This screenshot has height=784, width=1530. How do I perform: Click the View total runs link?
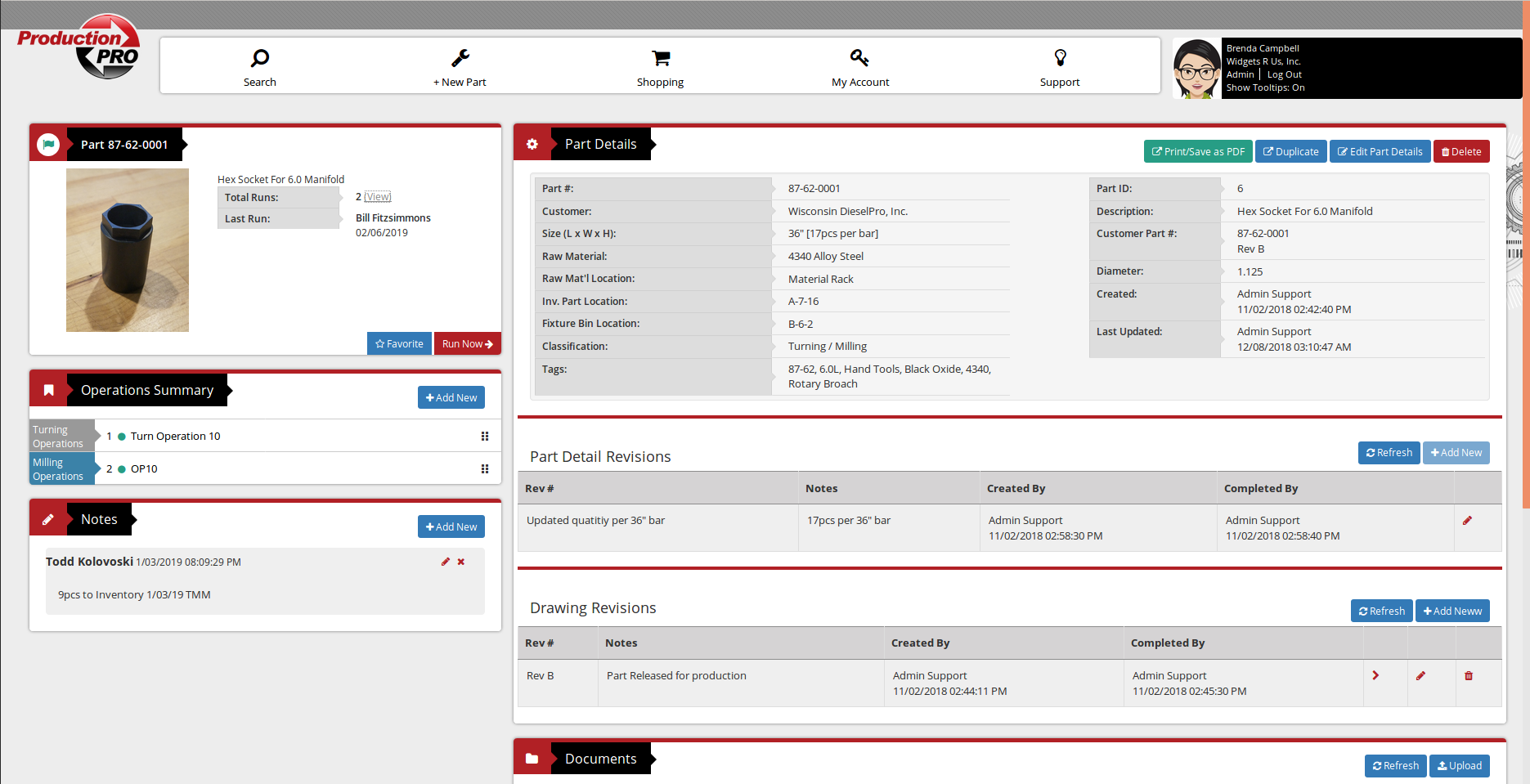(378, 197)
